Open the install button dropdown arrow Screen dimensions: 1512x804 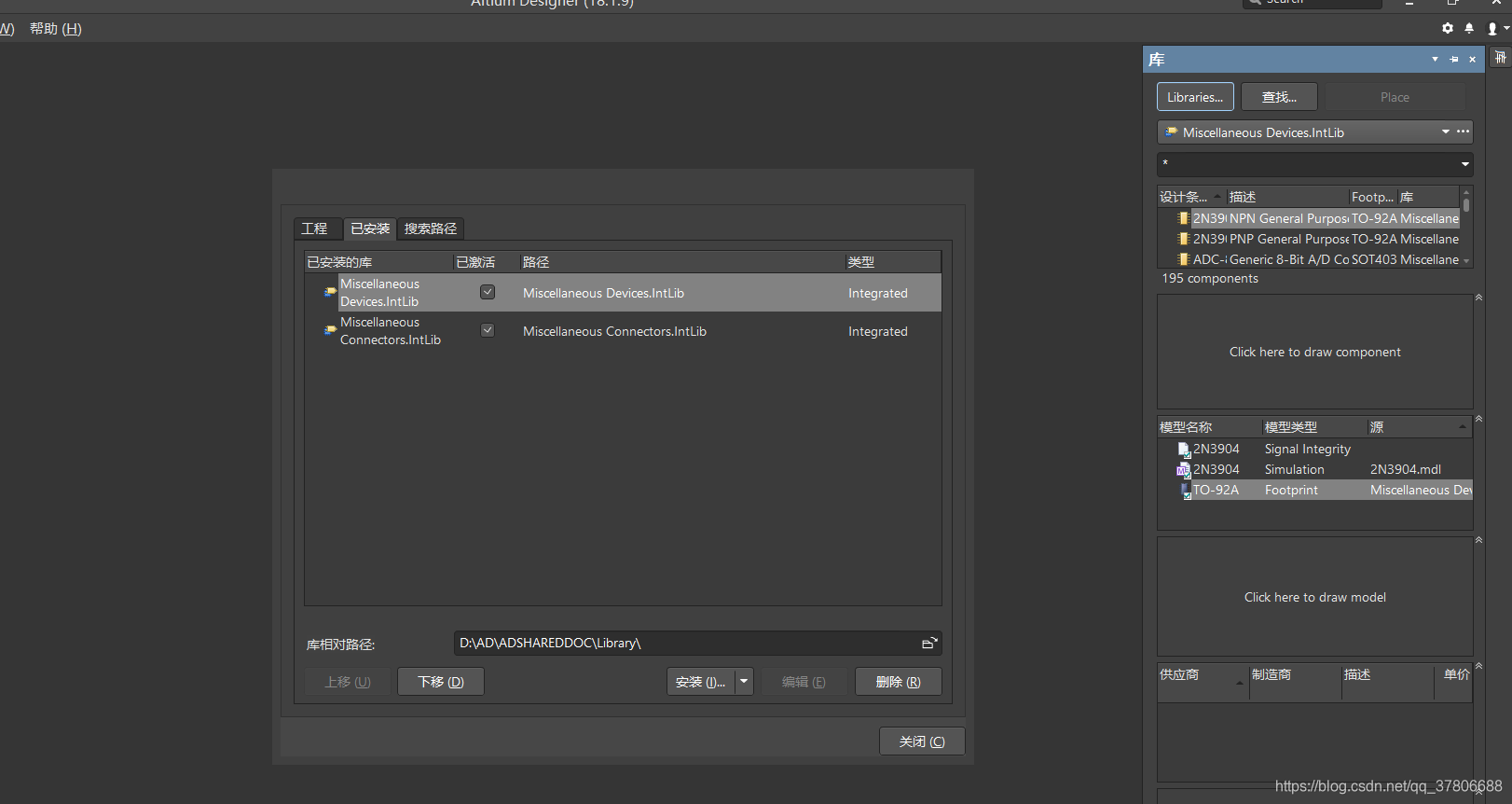coord(744,682)
